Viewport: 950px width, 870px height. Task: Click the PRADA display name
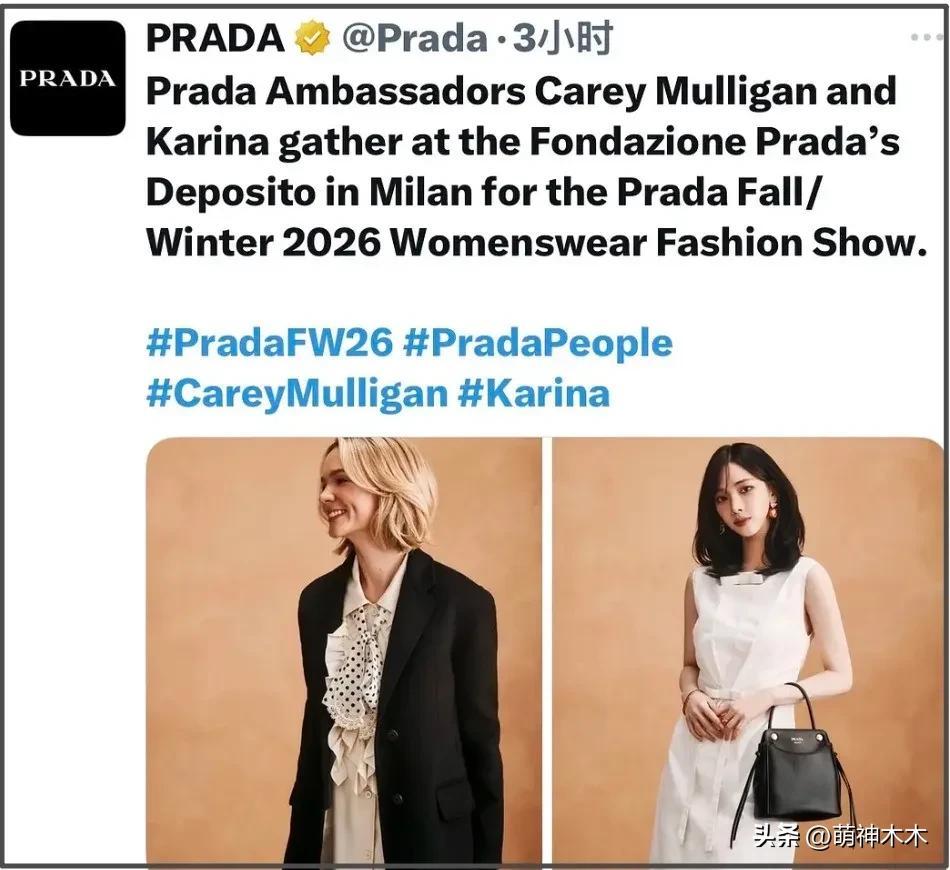[215, 39]
